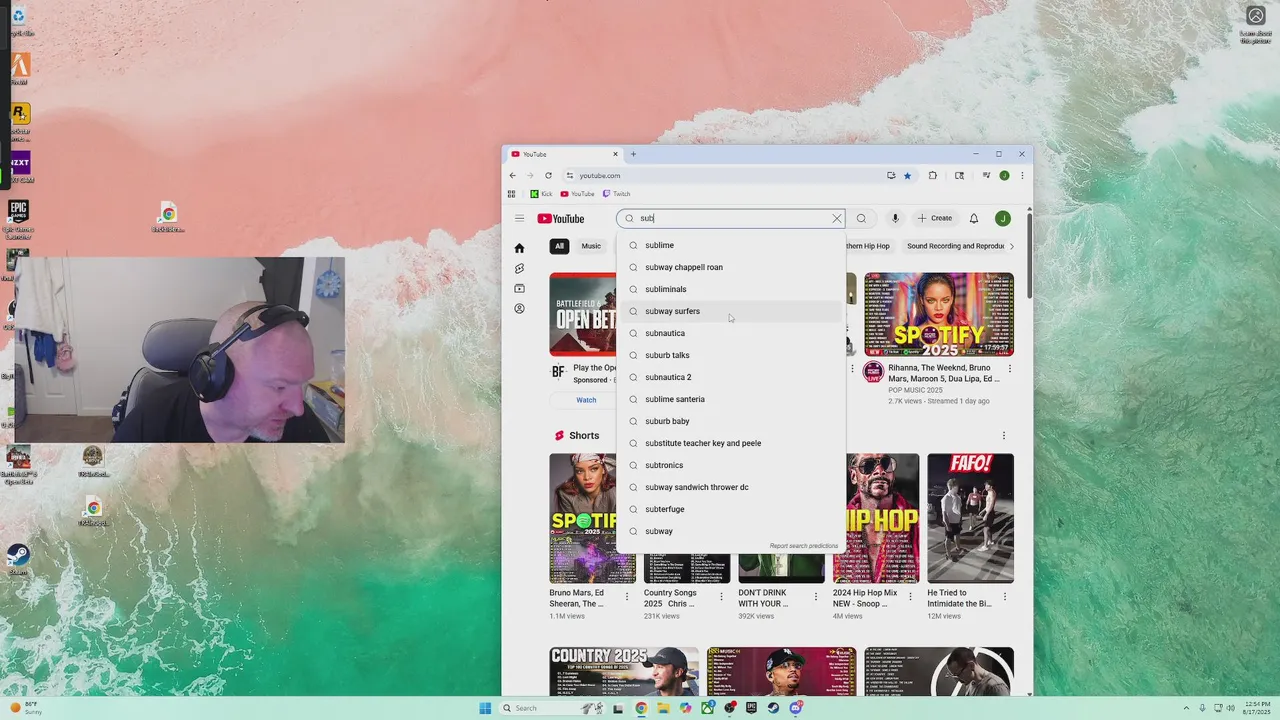The width and height of the screenshot is (1280, 720).
Task: Click the Create button
Action: 935,218
